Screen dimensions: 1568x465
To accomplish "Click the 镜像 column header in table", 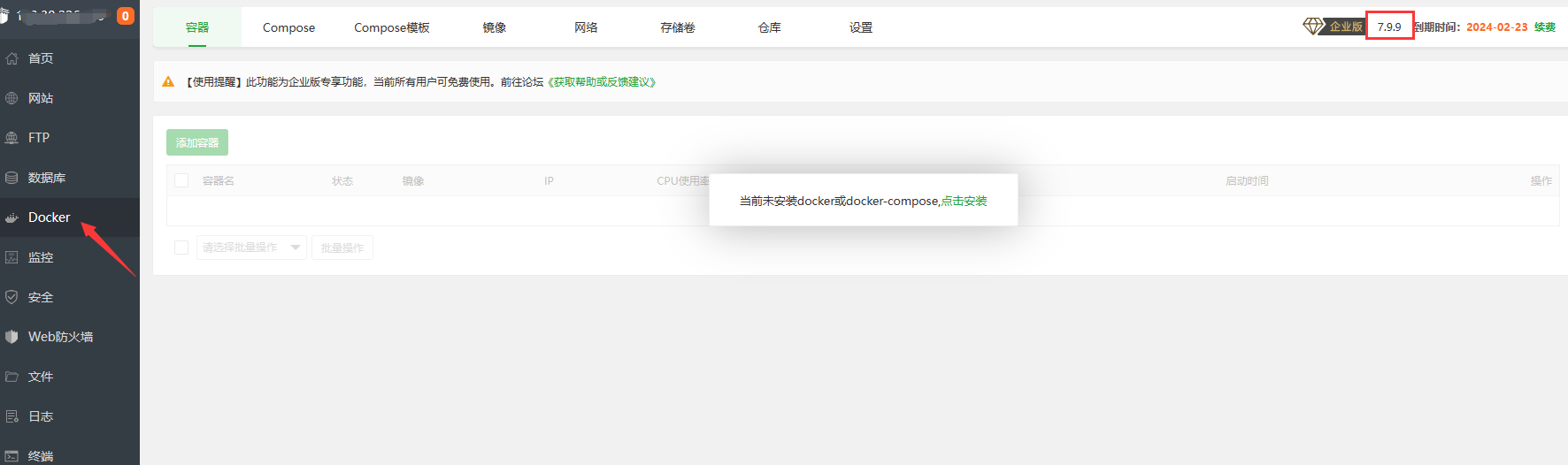I will tap(413, 181).
